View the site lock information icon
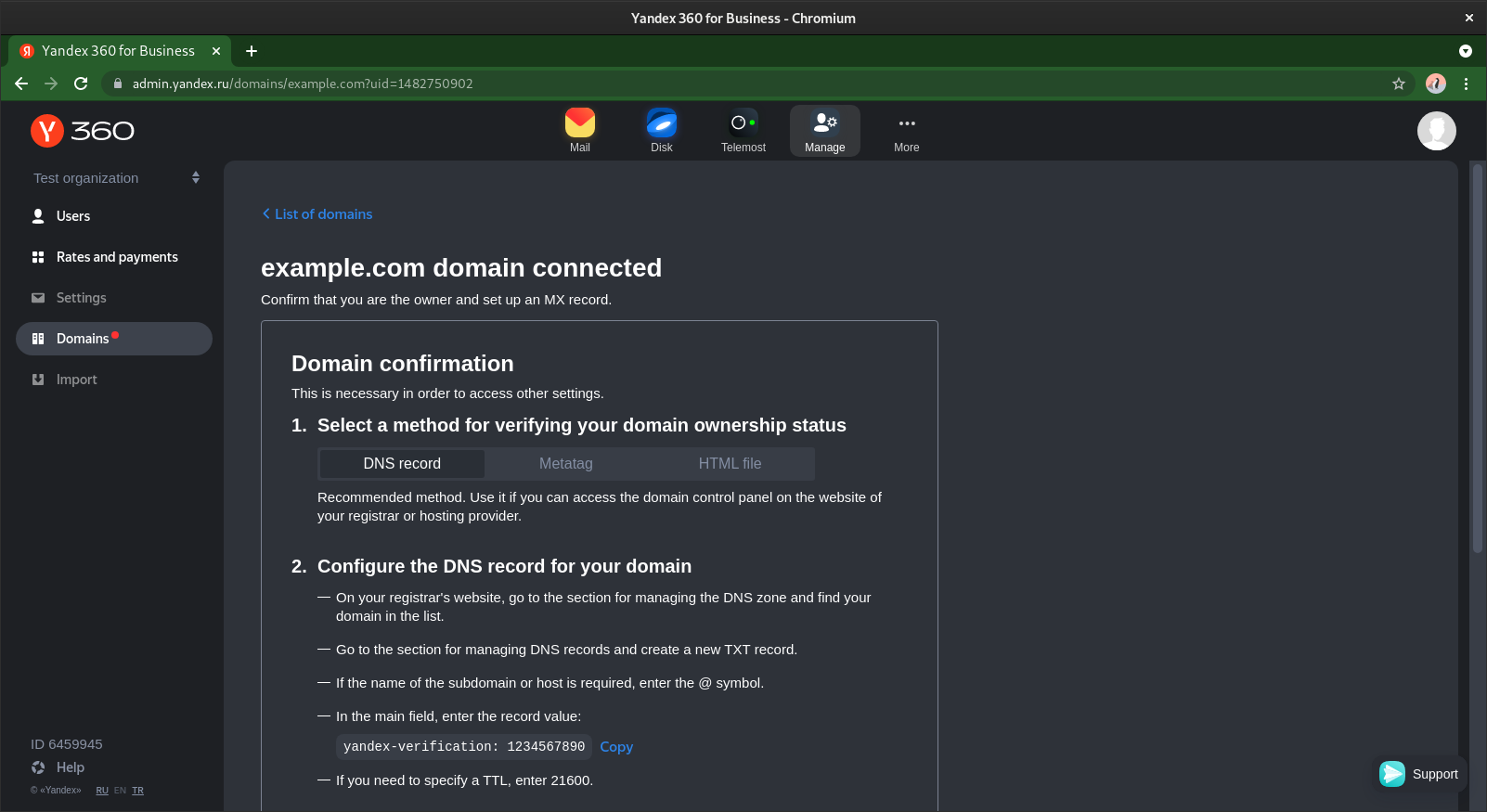The height and width of the screenshot is (812, 1487). (x=117, y=84)
